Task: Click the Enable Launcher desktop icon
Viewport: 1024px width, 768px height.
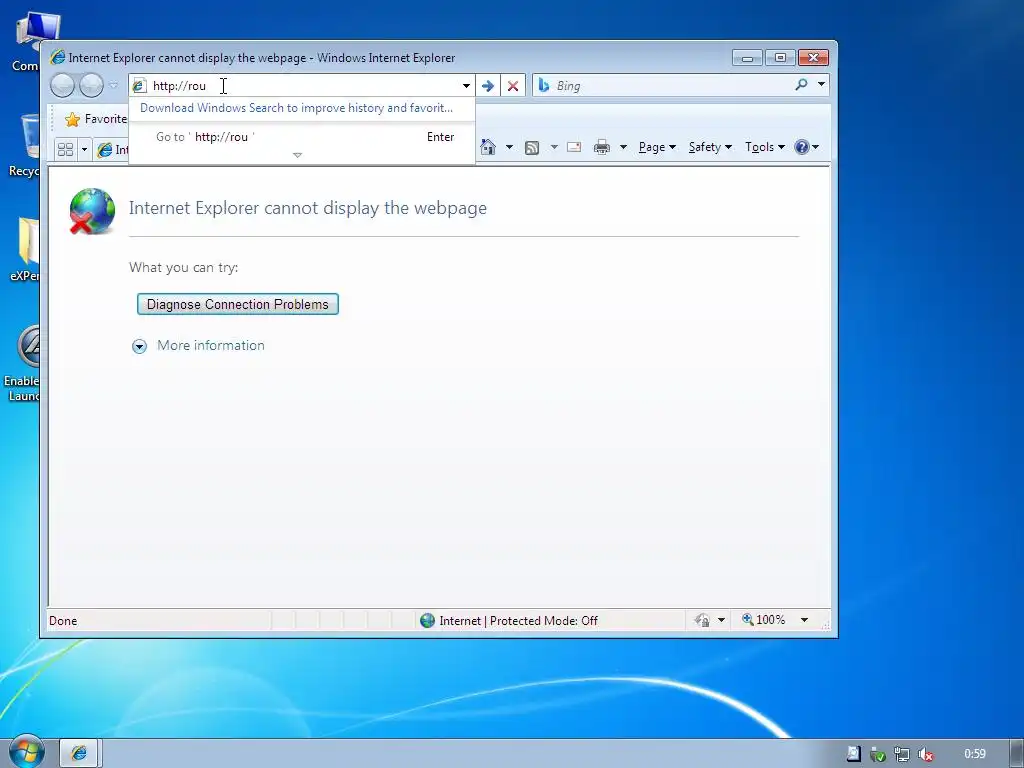Action: click(x=22, y=364)
